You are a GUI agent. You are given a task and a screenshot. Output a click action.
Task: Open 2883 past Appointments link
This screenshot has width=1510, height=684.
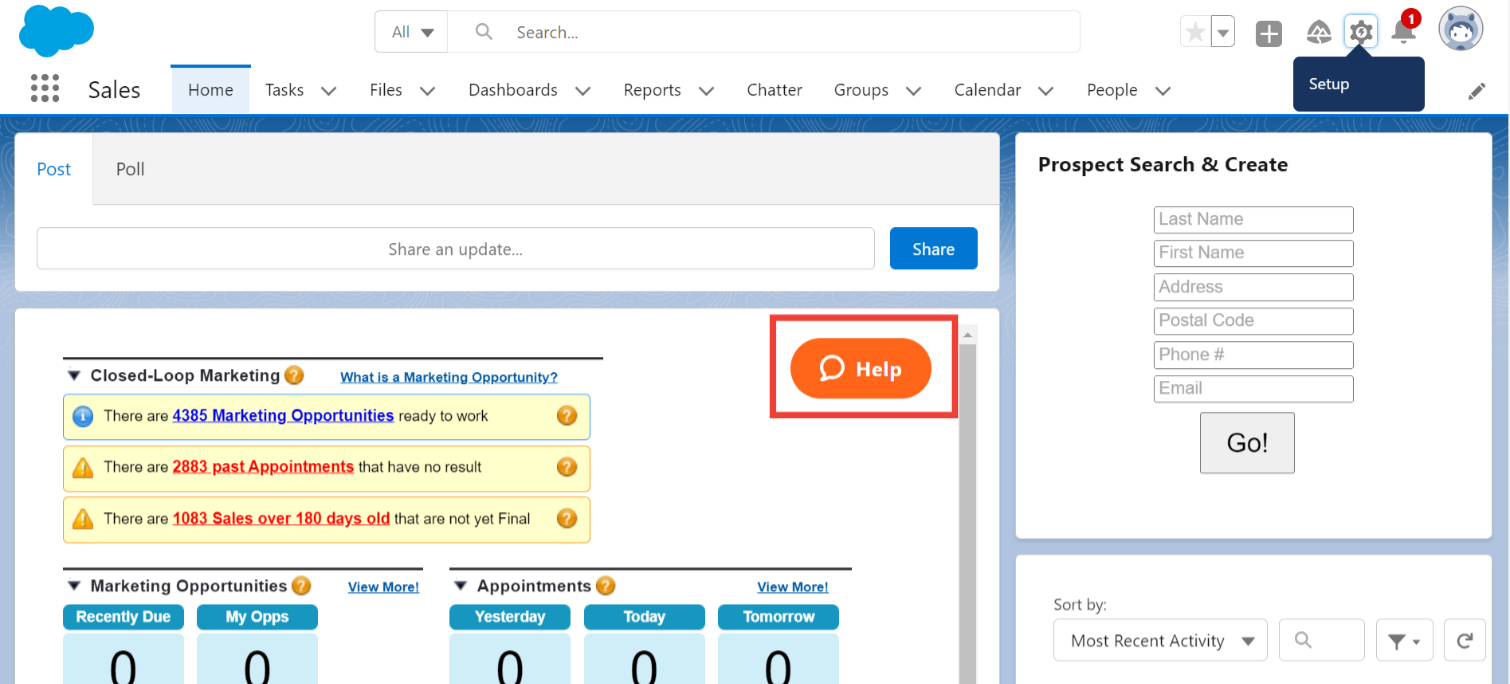[x=263, y=467]
